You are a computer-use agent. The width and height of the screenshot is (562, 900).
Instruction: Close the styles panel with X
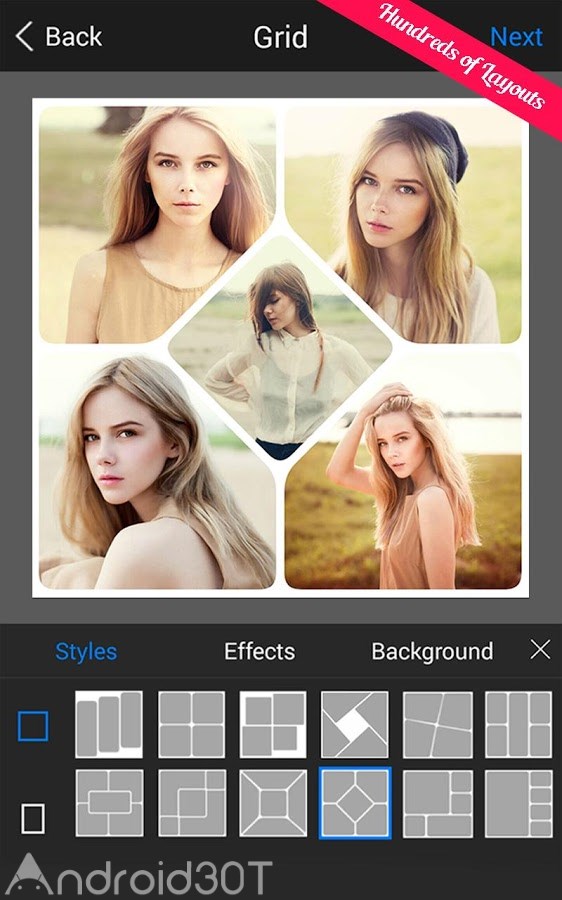[540, 650]
